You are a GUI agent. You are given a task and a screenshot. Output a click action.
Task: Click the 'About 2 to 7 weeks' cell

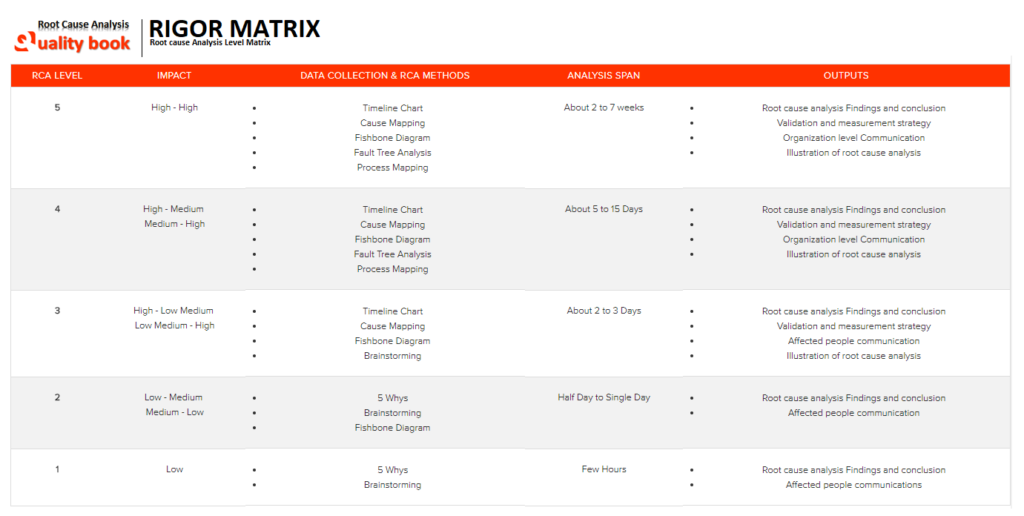pos(603,108)
